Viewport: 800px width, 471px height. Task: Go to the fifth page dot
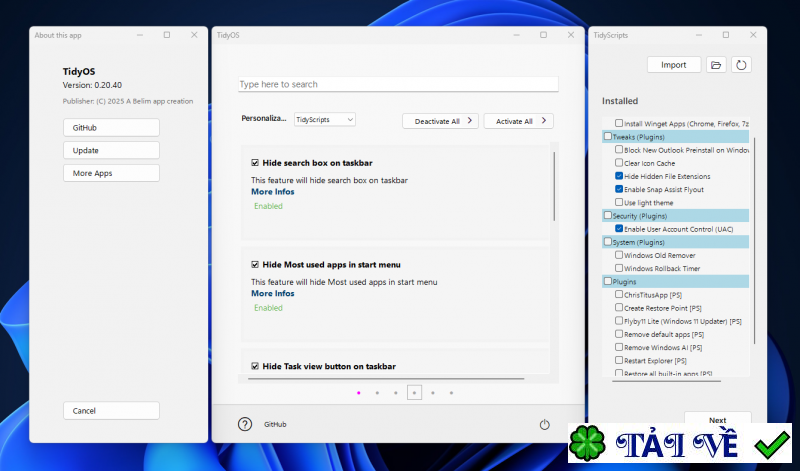tap(433, 393)
